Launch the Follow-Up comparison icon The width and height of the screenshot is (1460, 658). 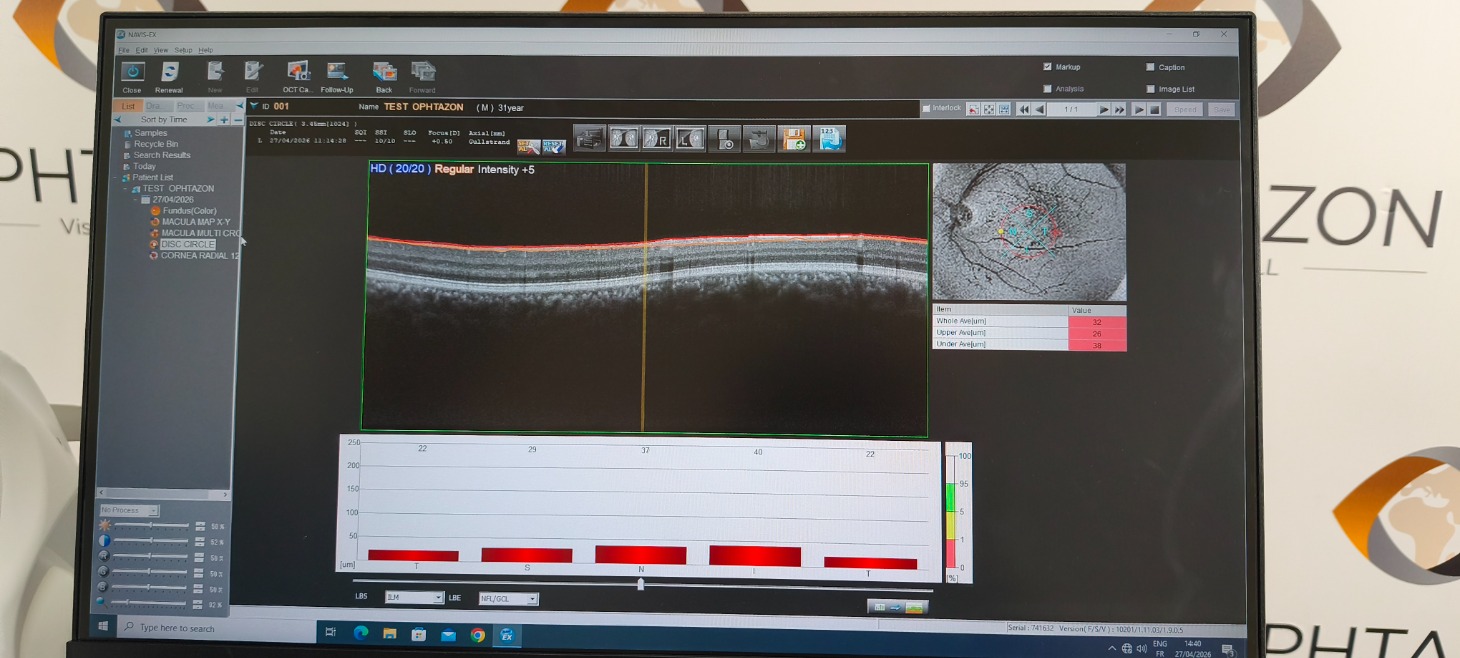pyautogui.click(x=337, y=73)
